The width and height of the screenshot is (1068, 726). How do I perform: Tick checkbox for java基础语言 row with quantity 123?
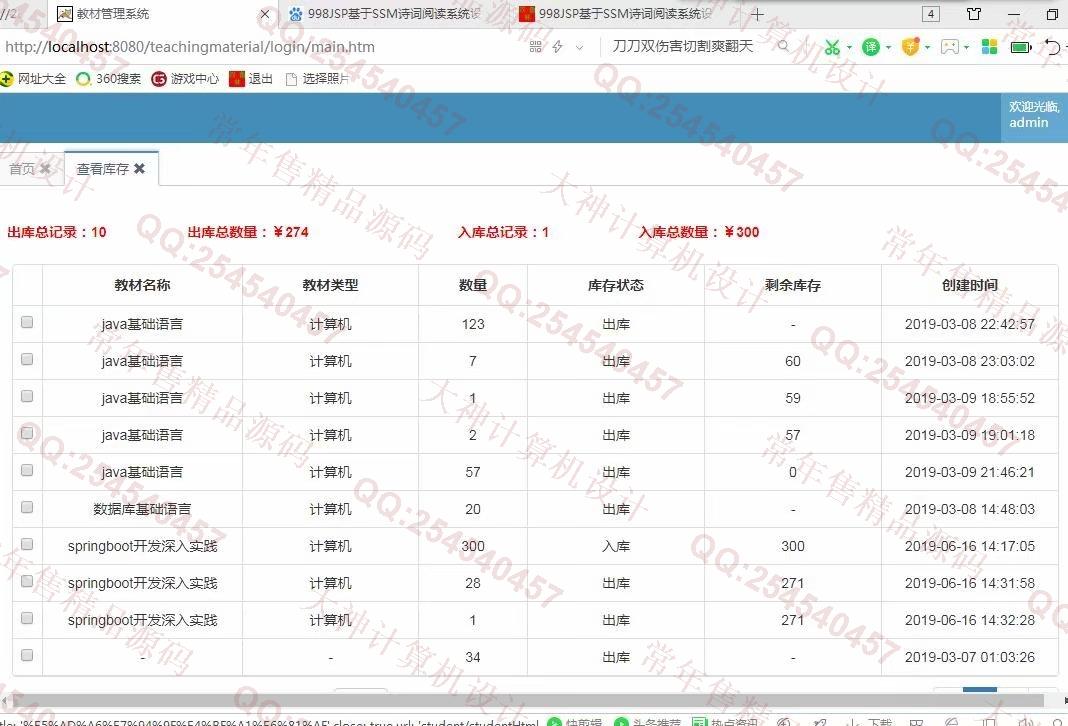[x=27, y=322]
